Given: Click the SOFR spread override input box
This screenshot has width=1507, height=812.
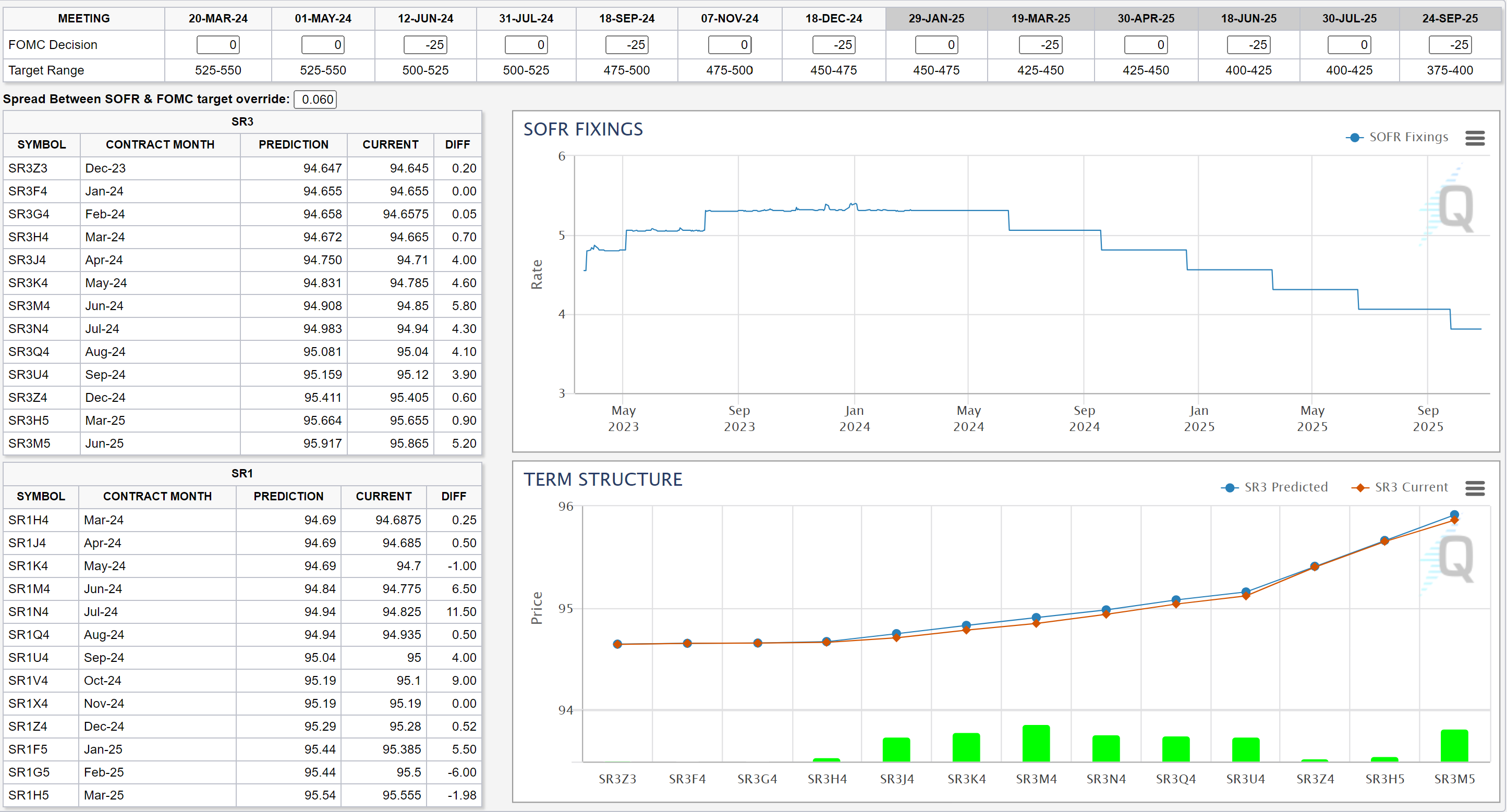Looking at the screenshot, I should coord(315,100).
